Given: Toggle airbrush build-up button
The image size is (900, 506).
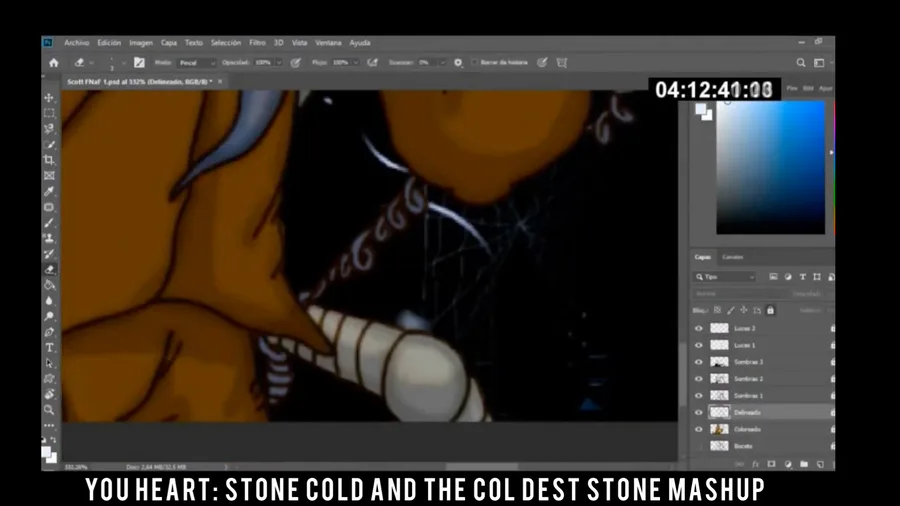Looking at the screenshot, I should (373, 63).
